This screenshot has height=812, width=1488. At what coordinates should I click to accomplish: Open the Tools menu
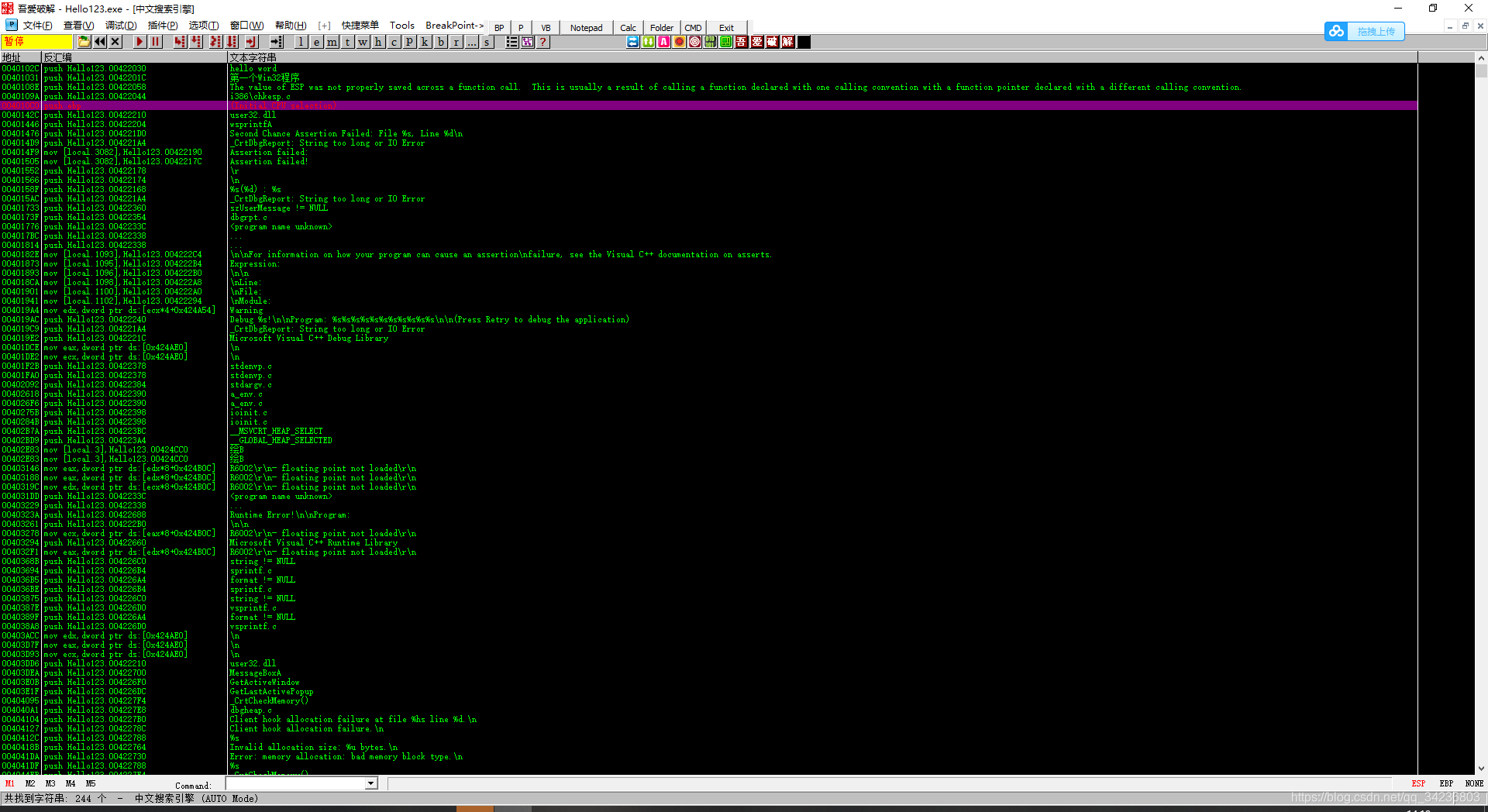point(402,26)
